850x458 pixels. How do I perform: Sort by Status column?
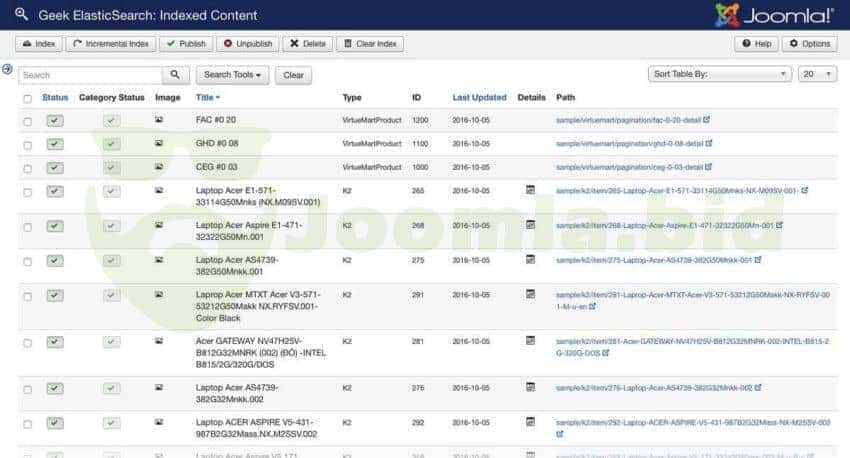click(55, 98)
